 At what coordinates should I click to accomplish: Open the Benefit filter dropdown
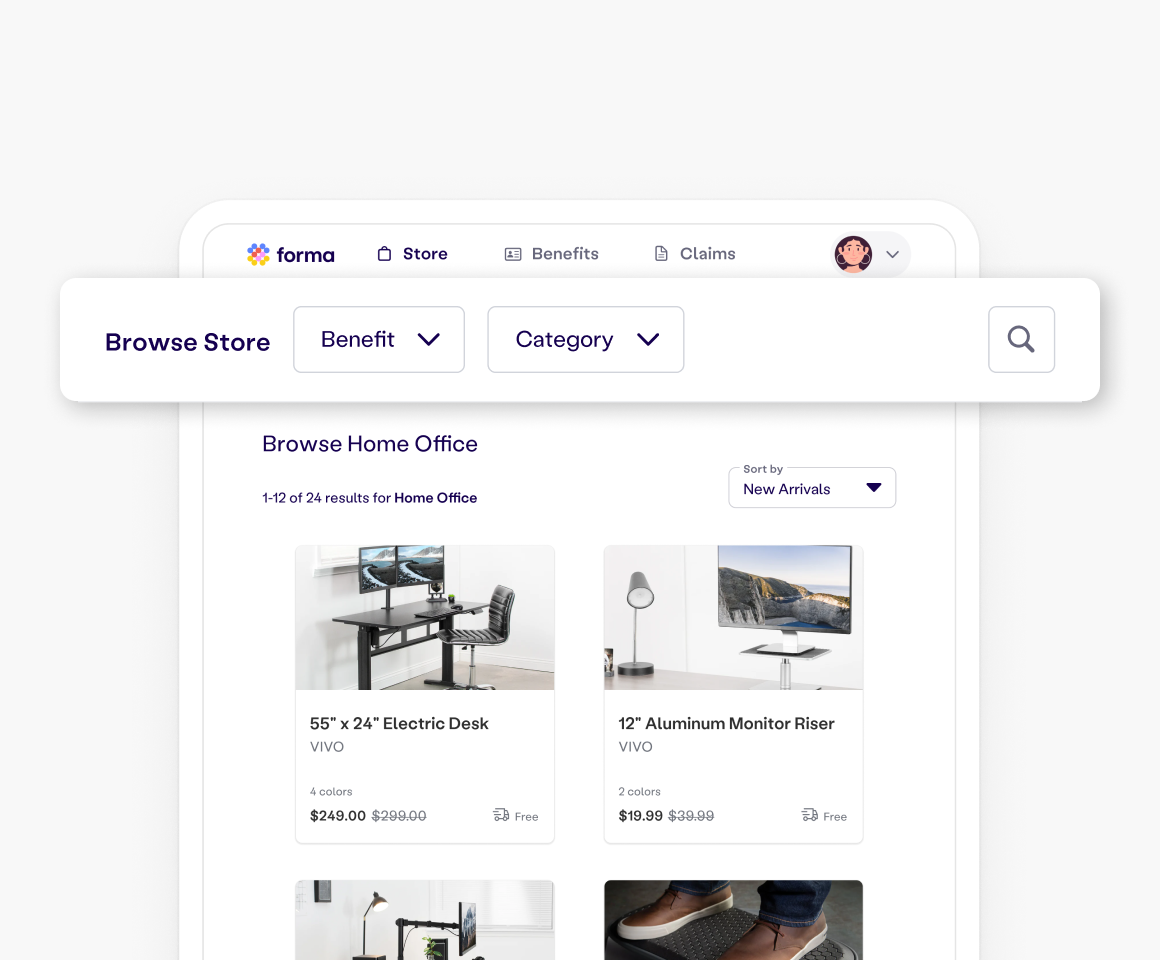click(379, 339)
